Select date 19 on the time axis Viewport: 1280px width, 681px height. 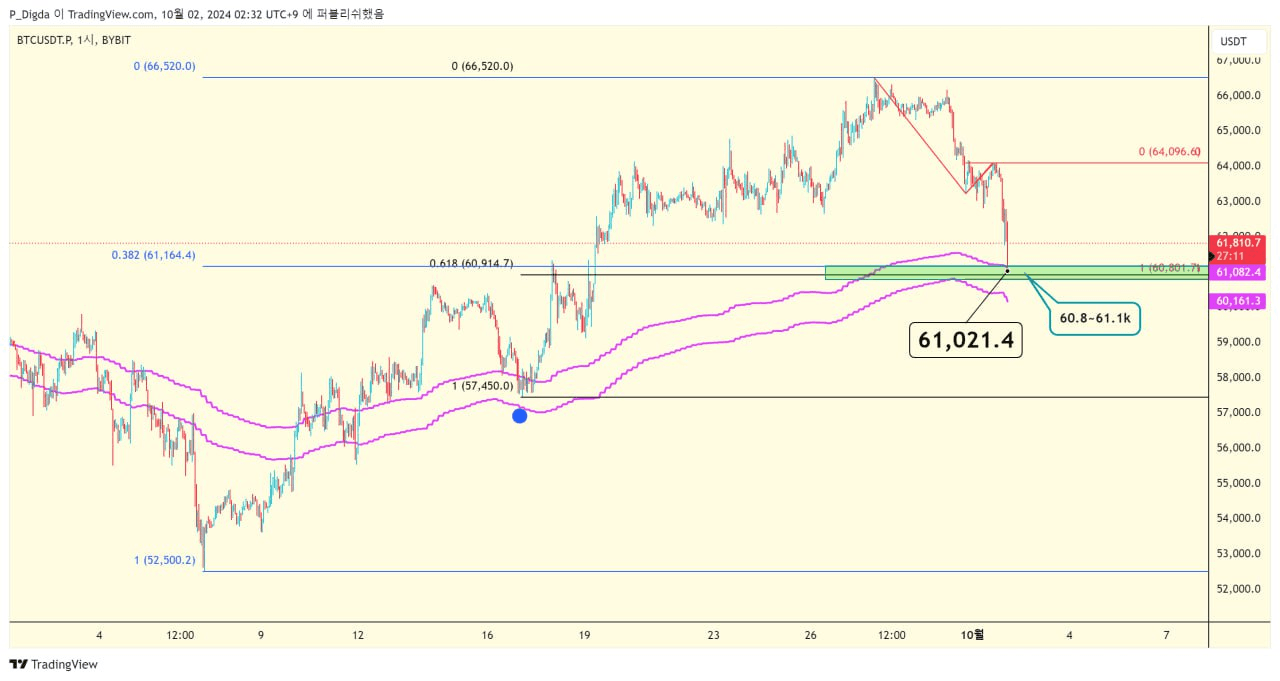585,635
